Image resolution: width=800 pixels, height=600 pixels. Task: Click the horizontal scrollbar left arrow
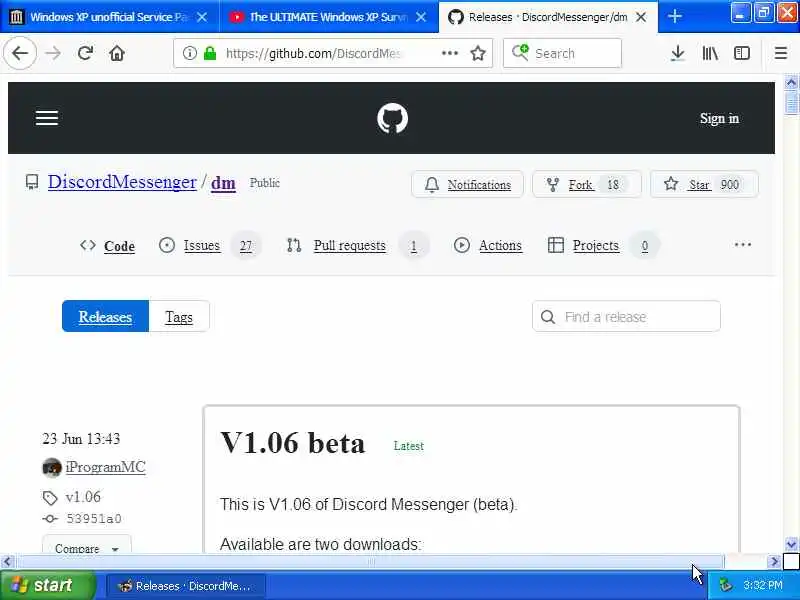point(7,562)
